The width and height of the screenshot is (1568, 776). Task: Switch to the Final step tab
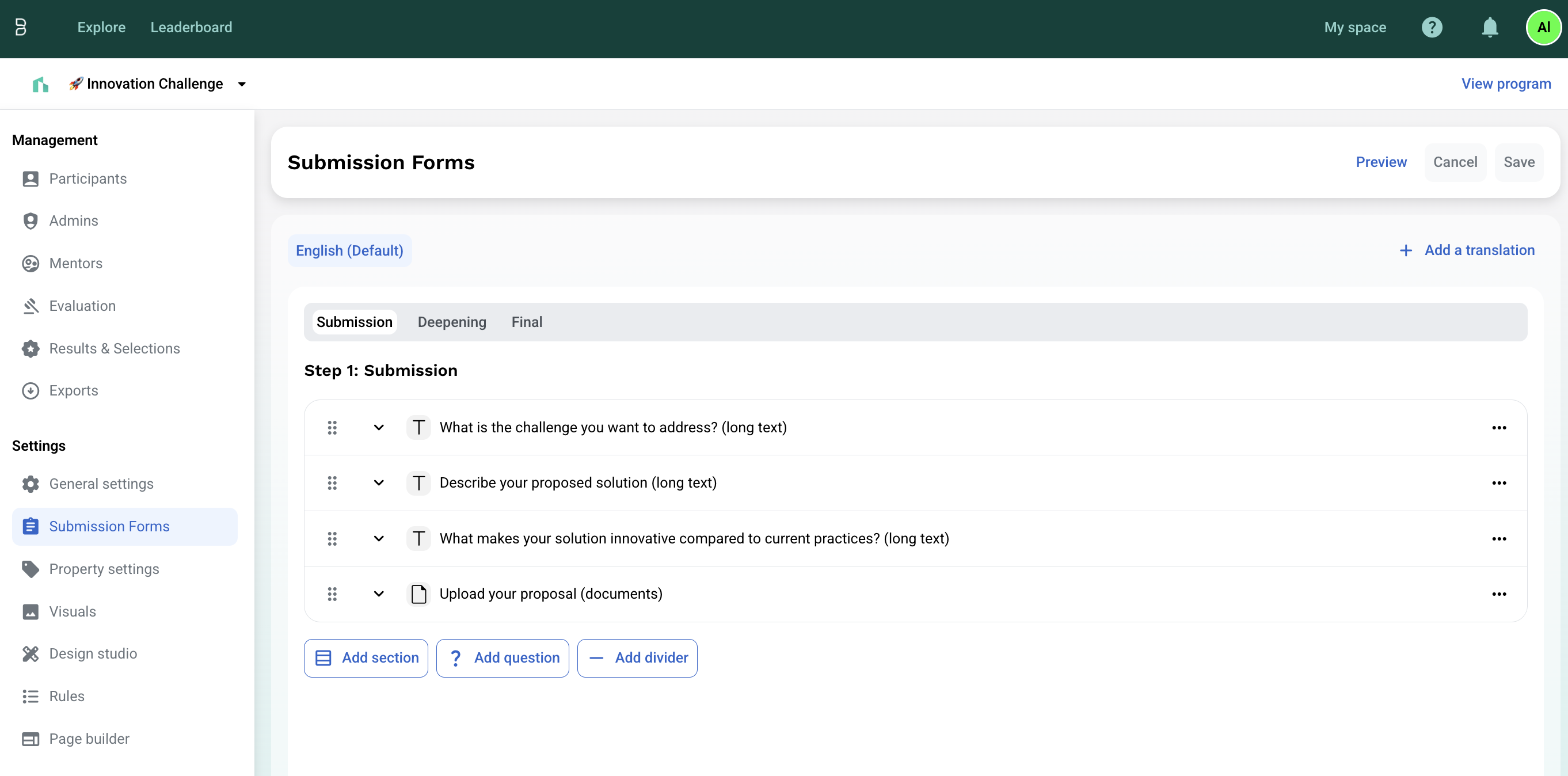click(527, 322)
